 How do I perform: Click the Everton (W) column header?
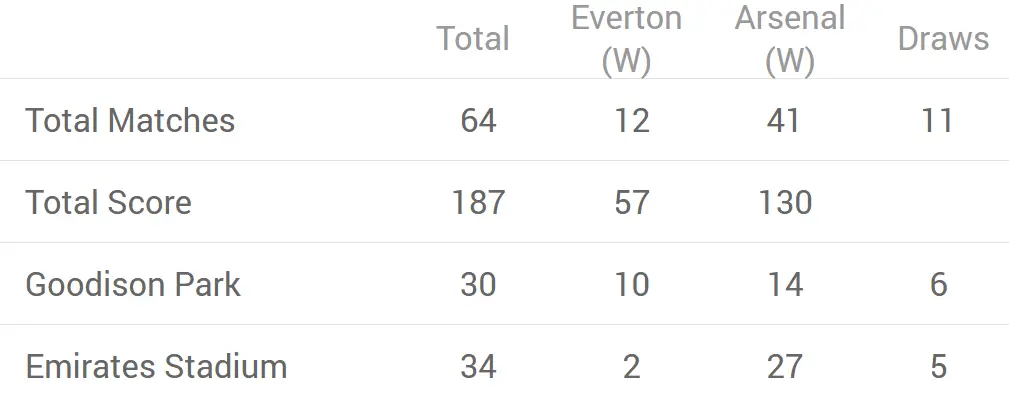627,39
